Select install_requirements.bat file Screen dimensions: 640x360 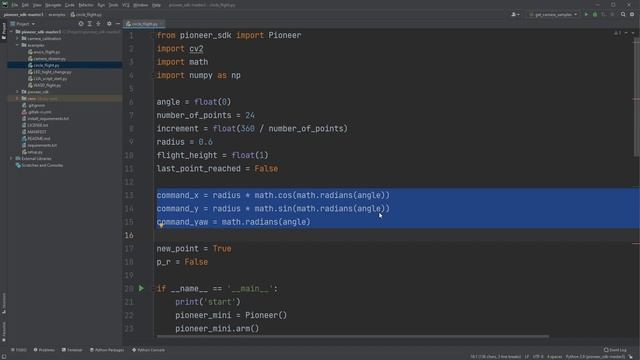click(45, 118)
